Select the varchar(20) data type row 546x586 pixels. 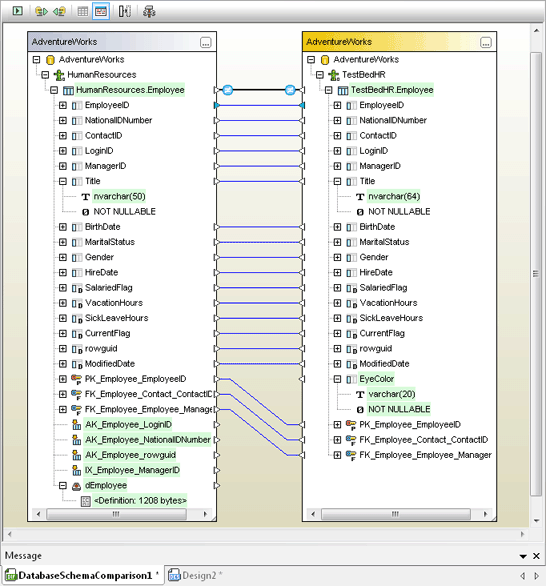pos(391,394)
